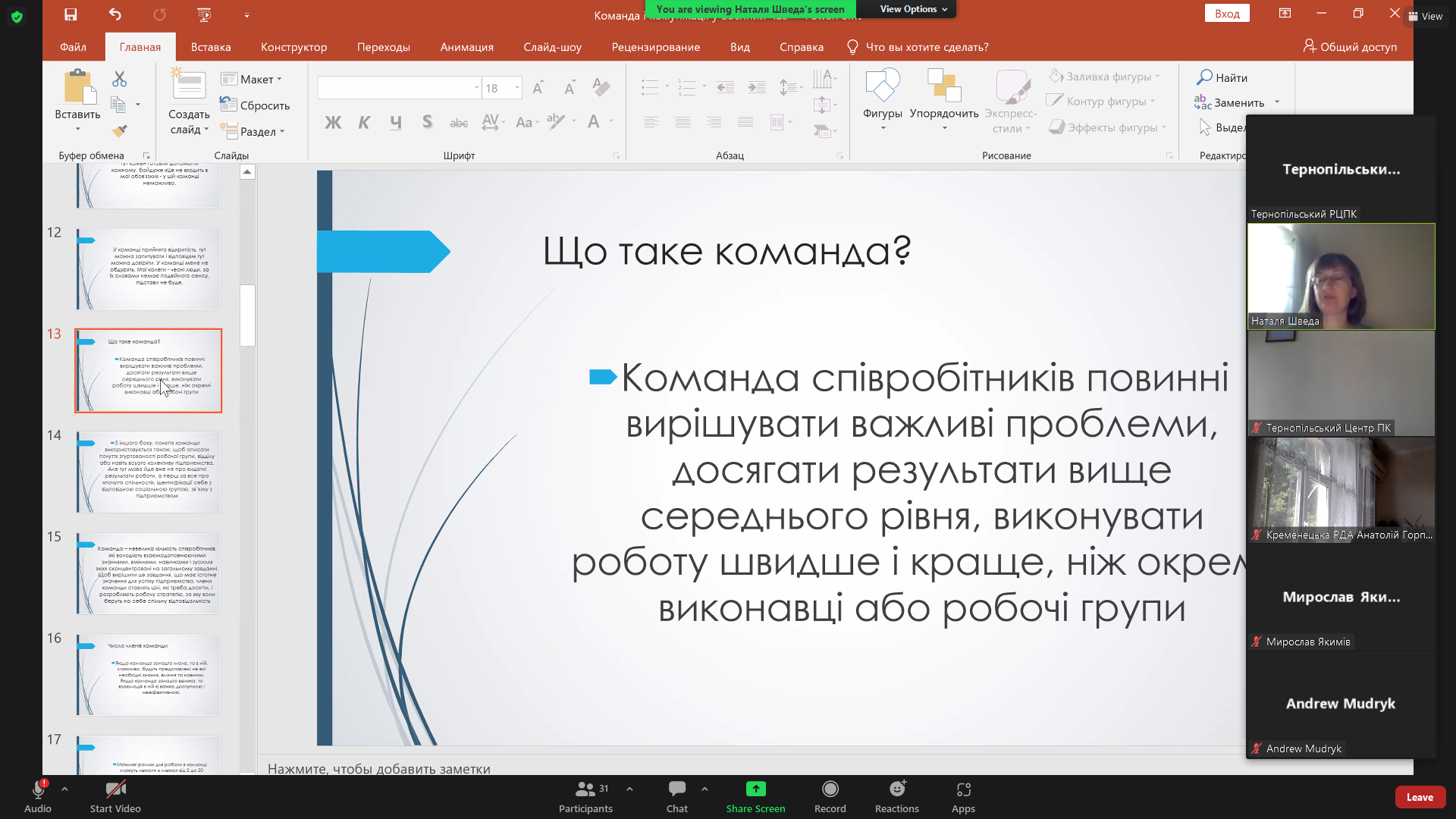Toggle Start Video in Zoom
The width and height of the screenshot is (1456, 819).
click(x=115, y=797)
